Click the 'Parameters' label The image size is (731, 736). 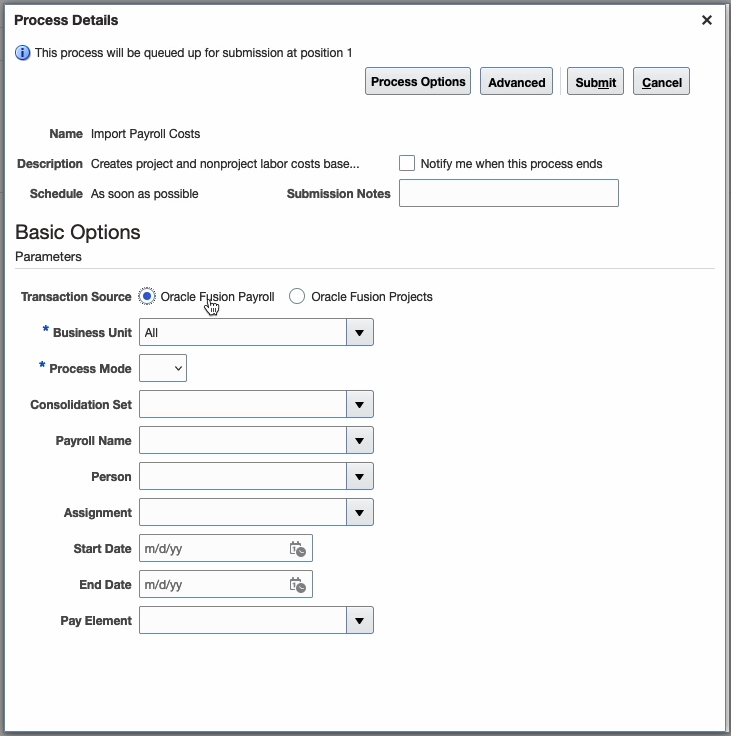48,257
